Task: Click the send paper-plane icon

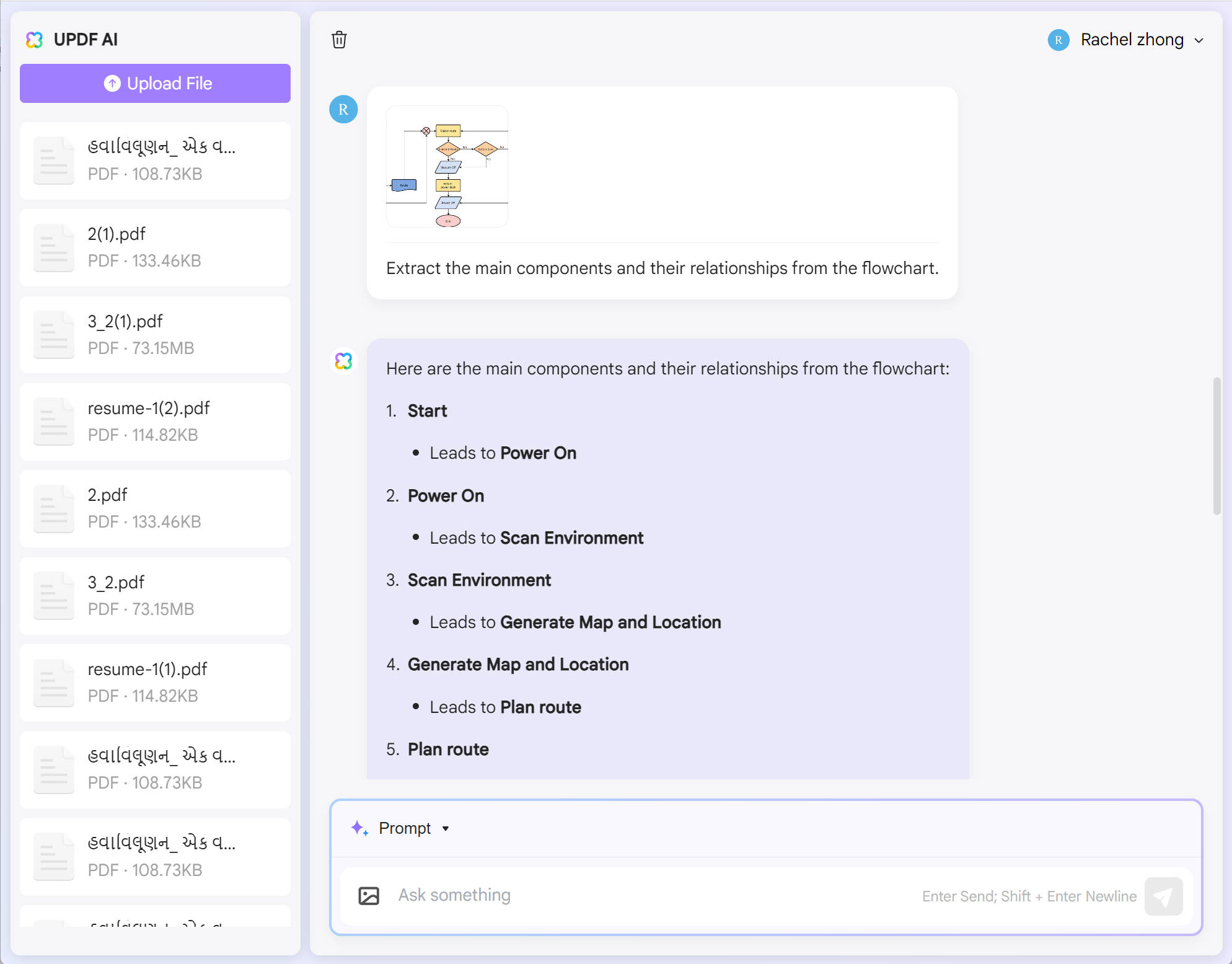Action: pos(1163,896)
